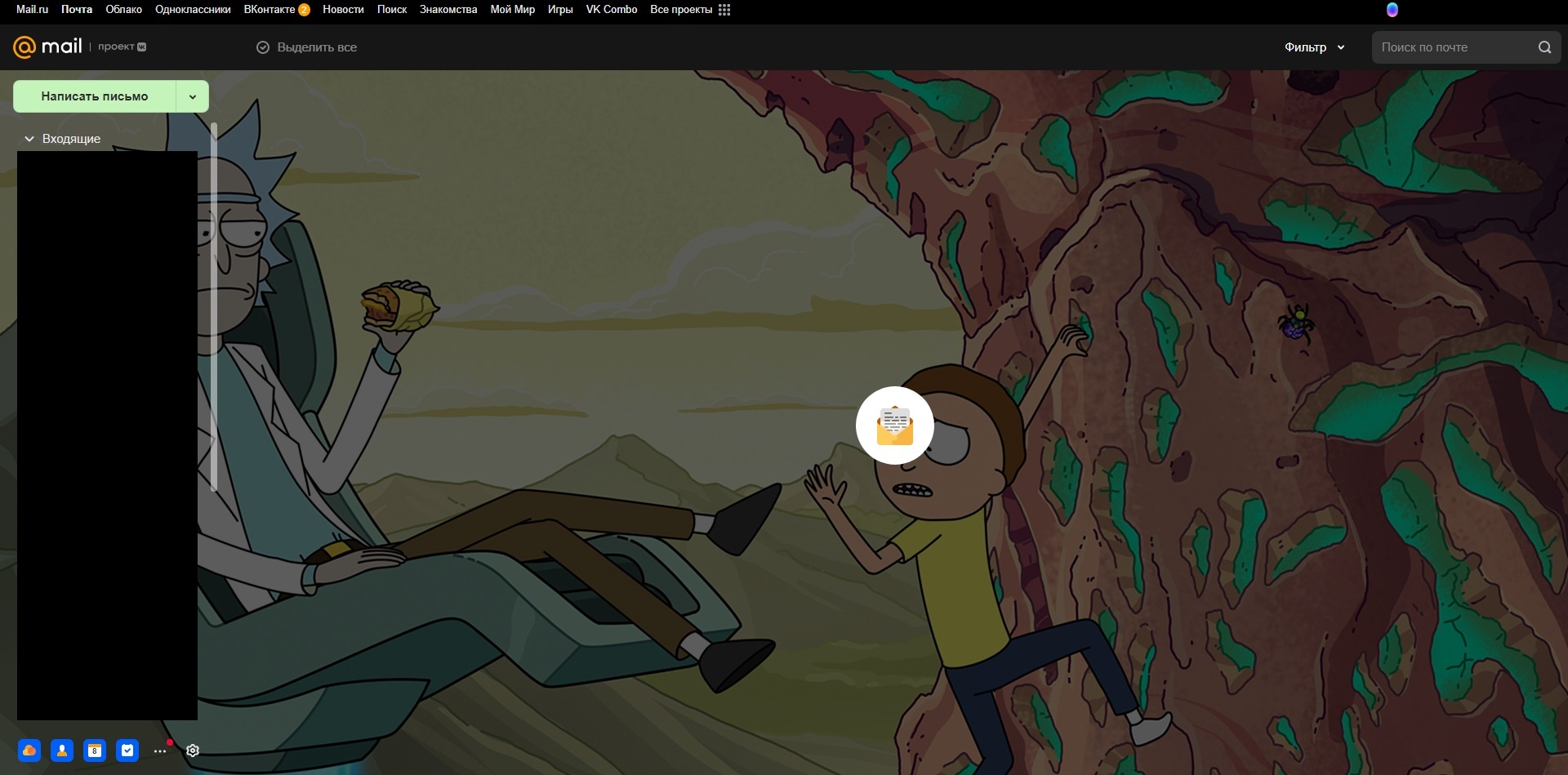This screenshot has height=775, width=1568.
Task: Open Игры link in top navigation
Action: (x=560, y=10)
